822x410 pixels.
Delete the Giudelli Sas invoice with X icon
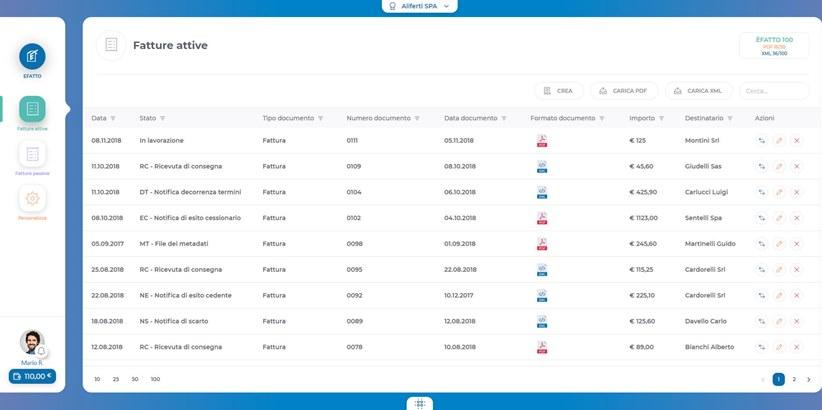797,166
